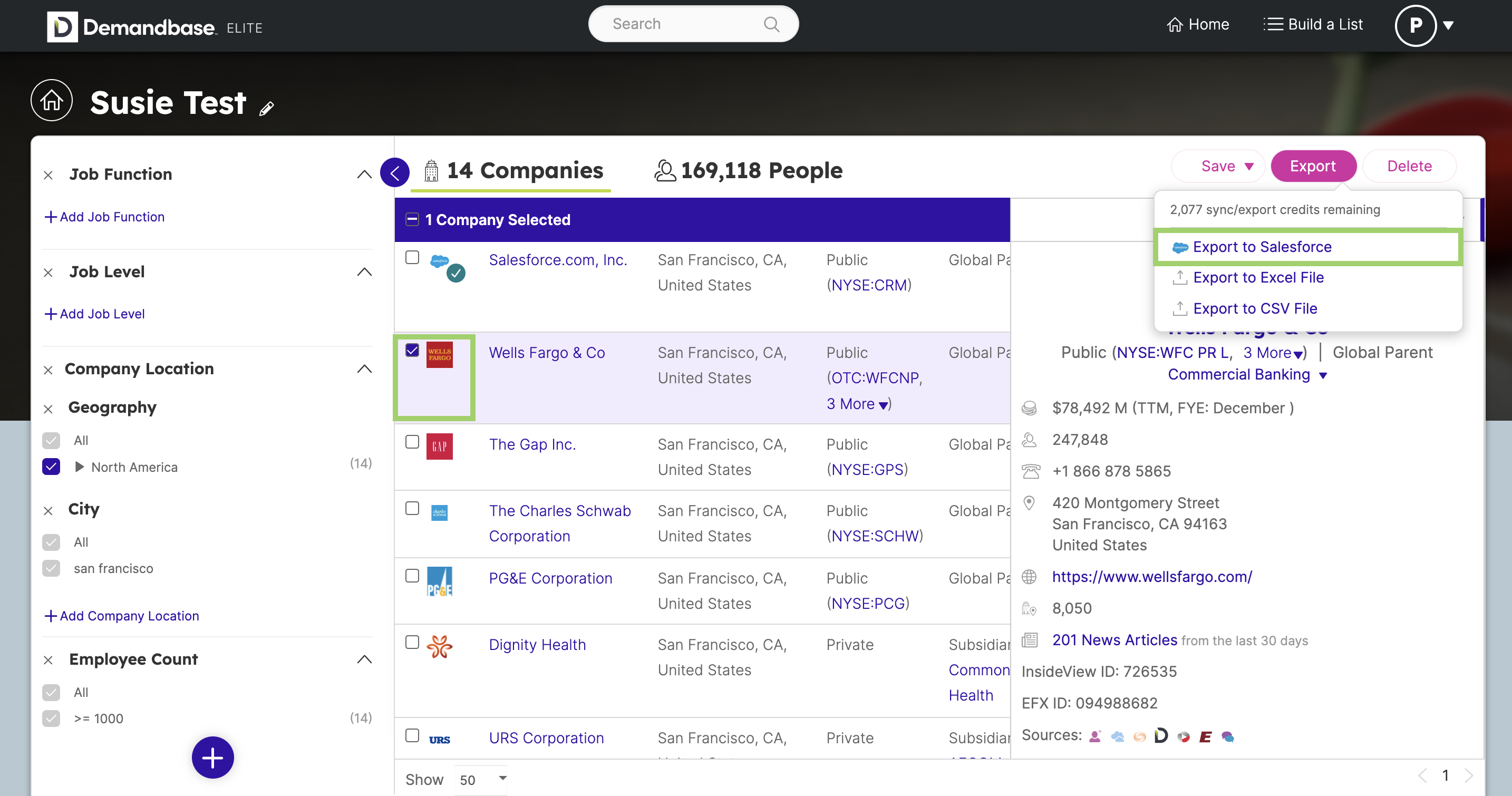
Task: Collapse the Employee Count section chevron
Action: (364, 659)
